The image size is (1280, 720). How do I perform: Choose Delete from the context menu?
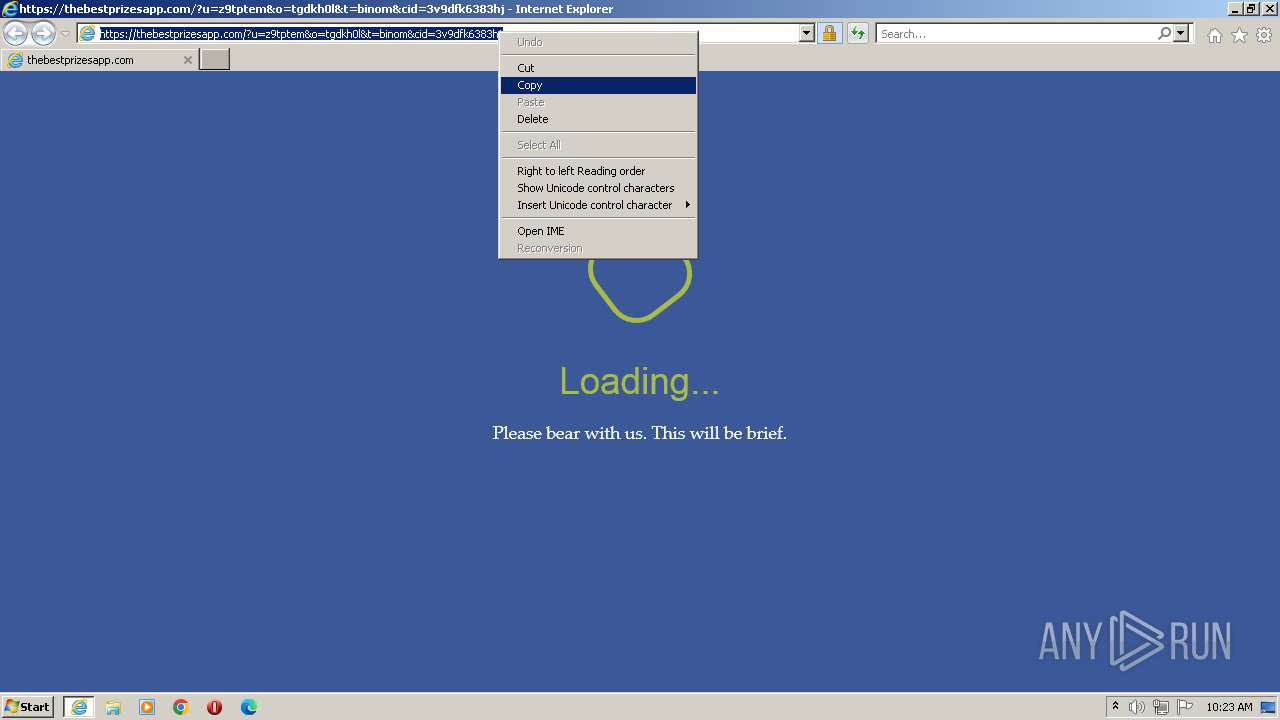[598, 119]
